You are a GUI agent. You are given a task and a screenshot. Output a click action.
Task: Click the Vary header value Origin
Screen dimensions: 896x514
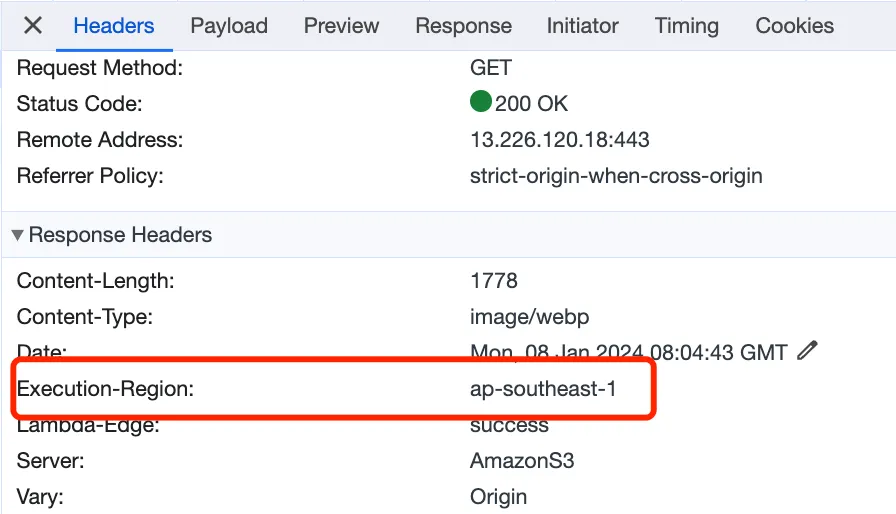coord(498,496)
